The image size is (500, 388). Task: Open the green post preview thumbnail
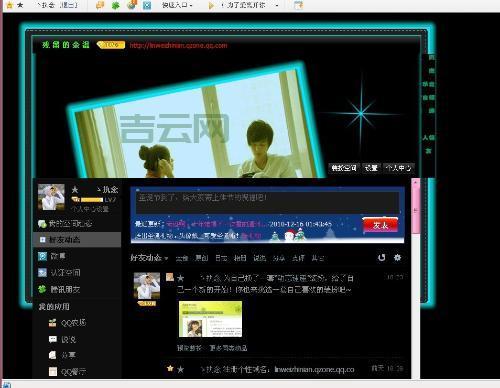coord(210,319)
